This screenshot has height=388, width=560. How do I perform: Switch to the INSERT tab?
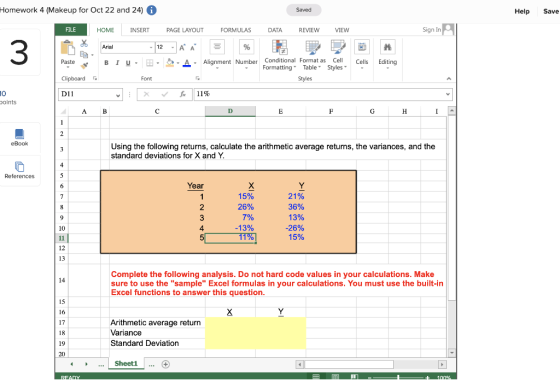[x=140, y=30]
